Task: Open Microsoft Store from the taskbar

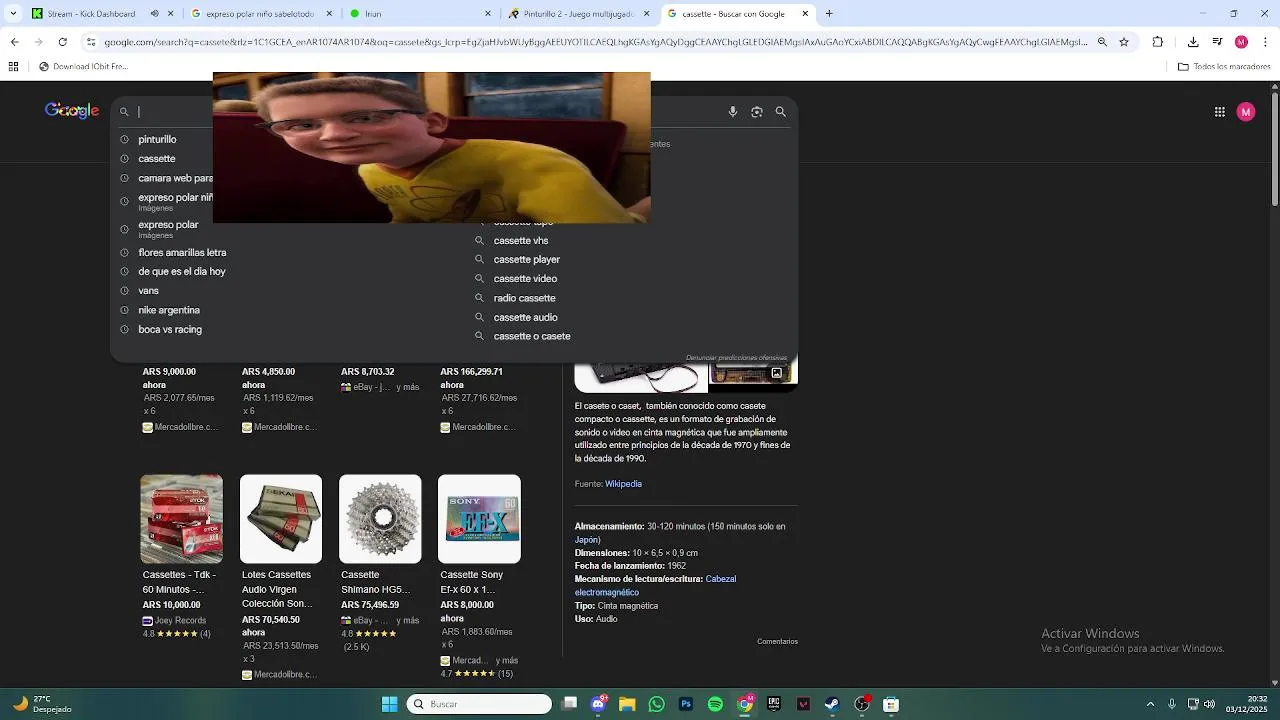Action: pyautogui.click(x=891, y=704)
